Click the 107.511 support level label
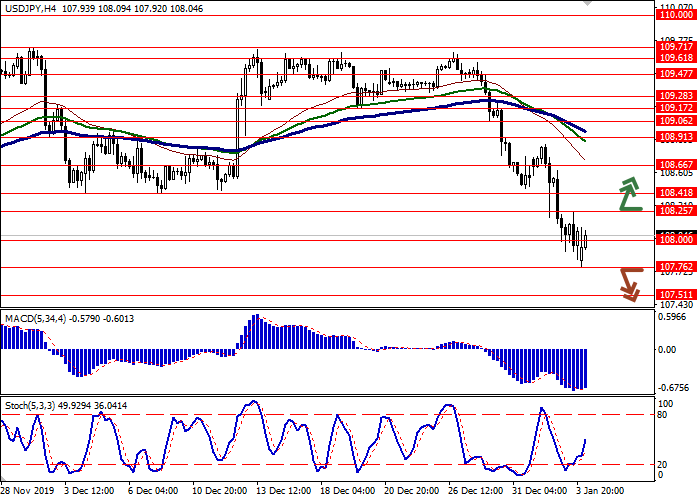 (677, 294)
